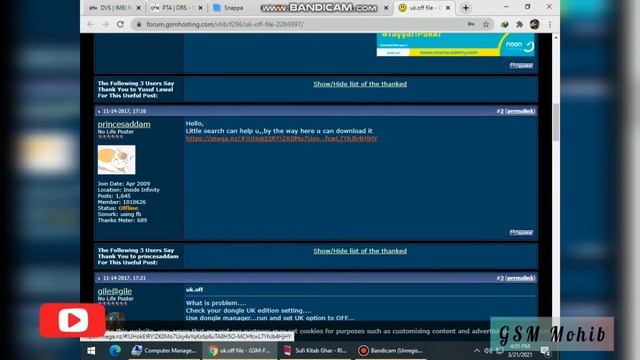
Task: Click the padlock site info icon
Action: point(139,24)
